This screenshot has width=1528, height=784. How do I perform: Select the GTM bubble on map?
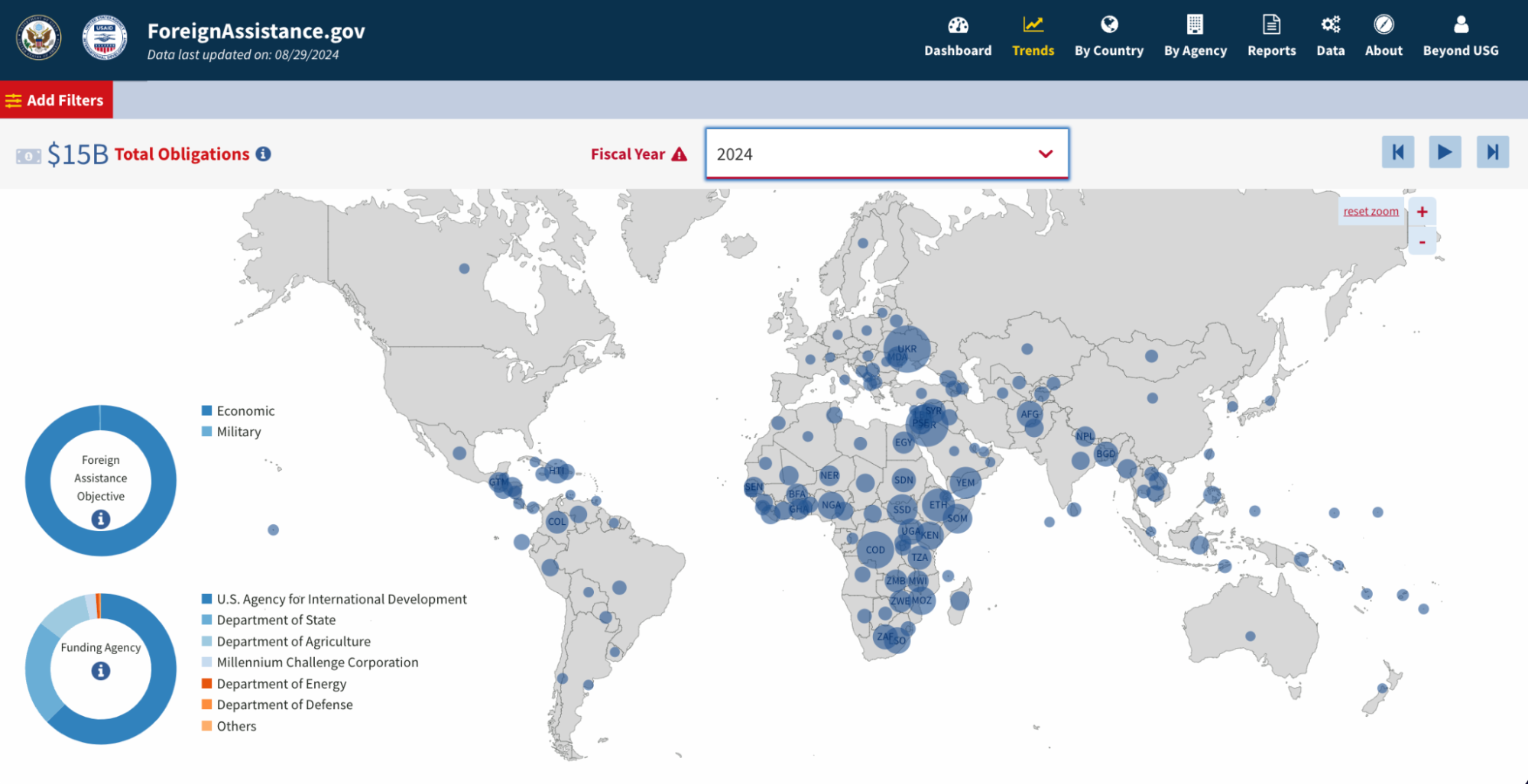point(499,481)
